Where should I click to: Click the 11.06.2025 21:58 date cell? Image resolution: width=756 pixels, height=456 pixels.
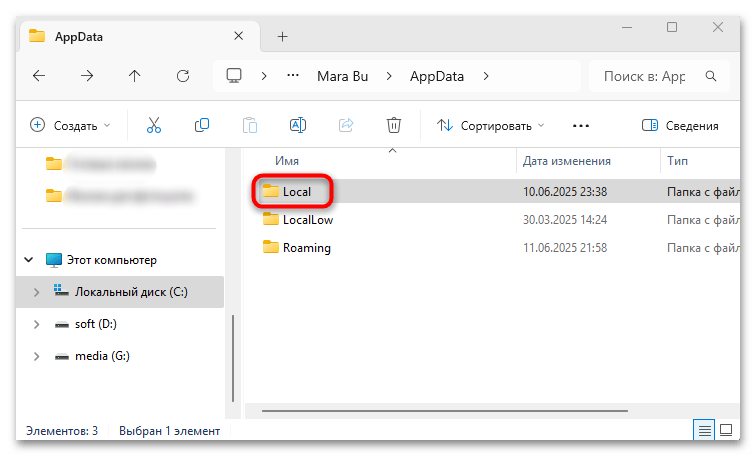565,248
